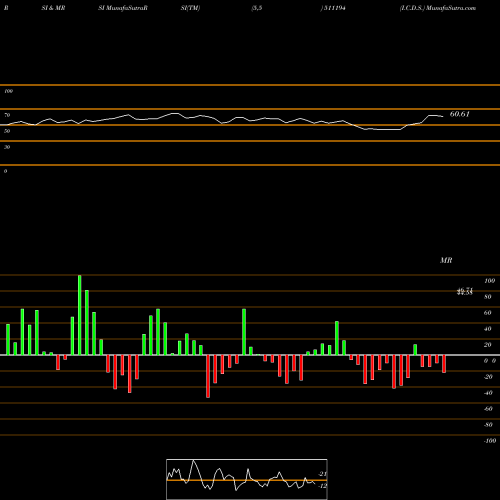500x500 pixels.
Task: Click the tallest green bar in the MR histogram
Action: 80,315
